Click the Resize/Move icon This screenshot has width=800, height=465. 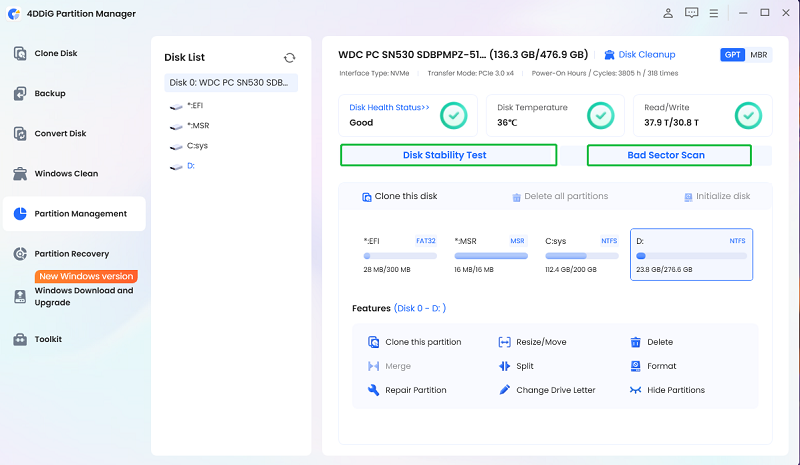(504, 342)
